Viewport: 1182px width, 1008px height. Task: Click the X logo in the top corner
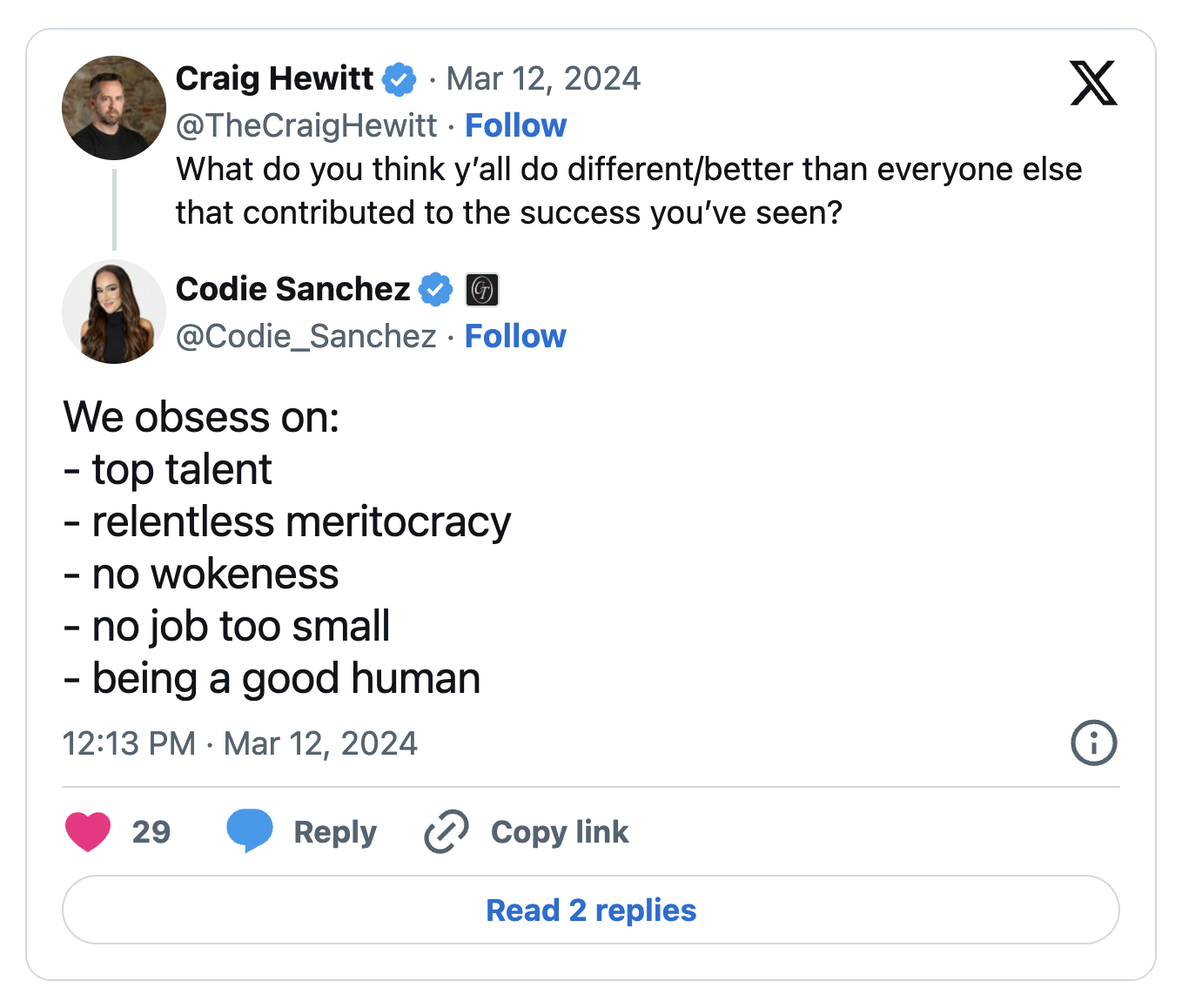[x=1093, y=84]
